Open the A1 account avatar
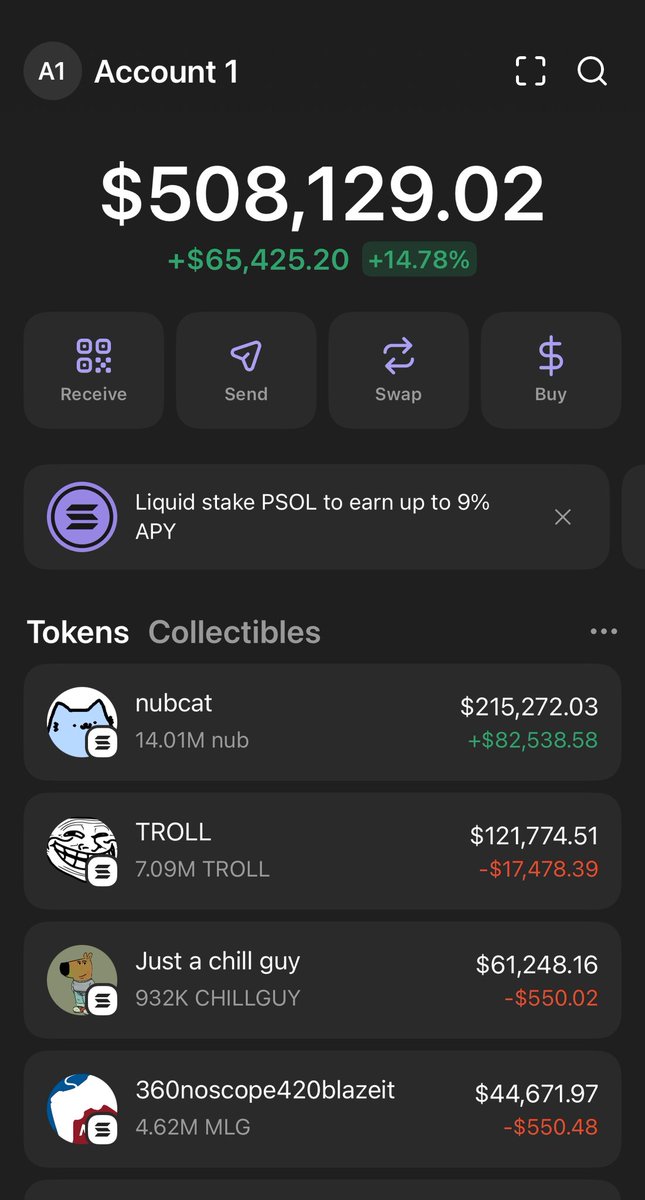The height and width of the screenshot is (1200, 645). click(x=52, y=72)
